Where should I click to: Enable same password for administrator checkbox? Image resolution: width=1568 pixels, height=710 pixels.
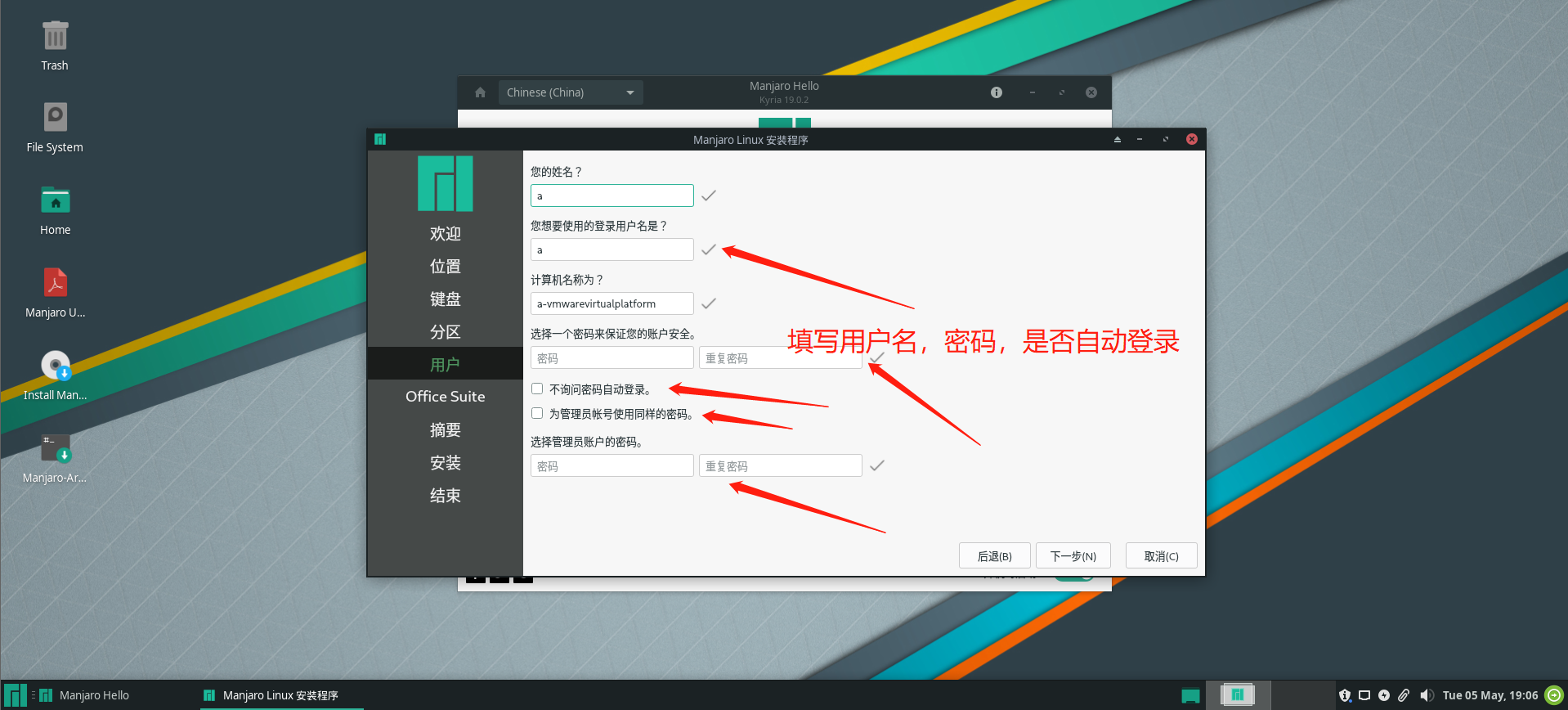(x=537, y=413)
